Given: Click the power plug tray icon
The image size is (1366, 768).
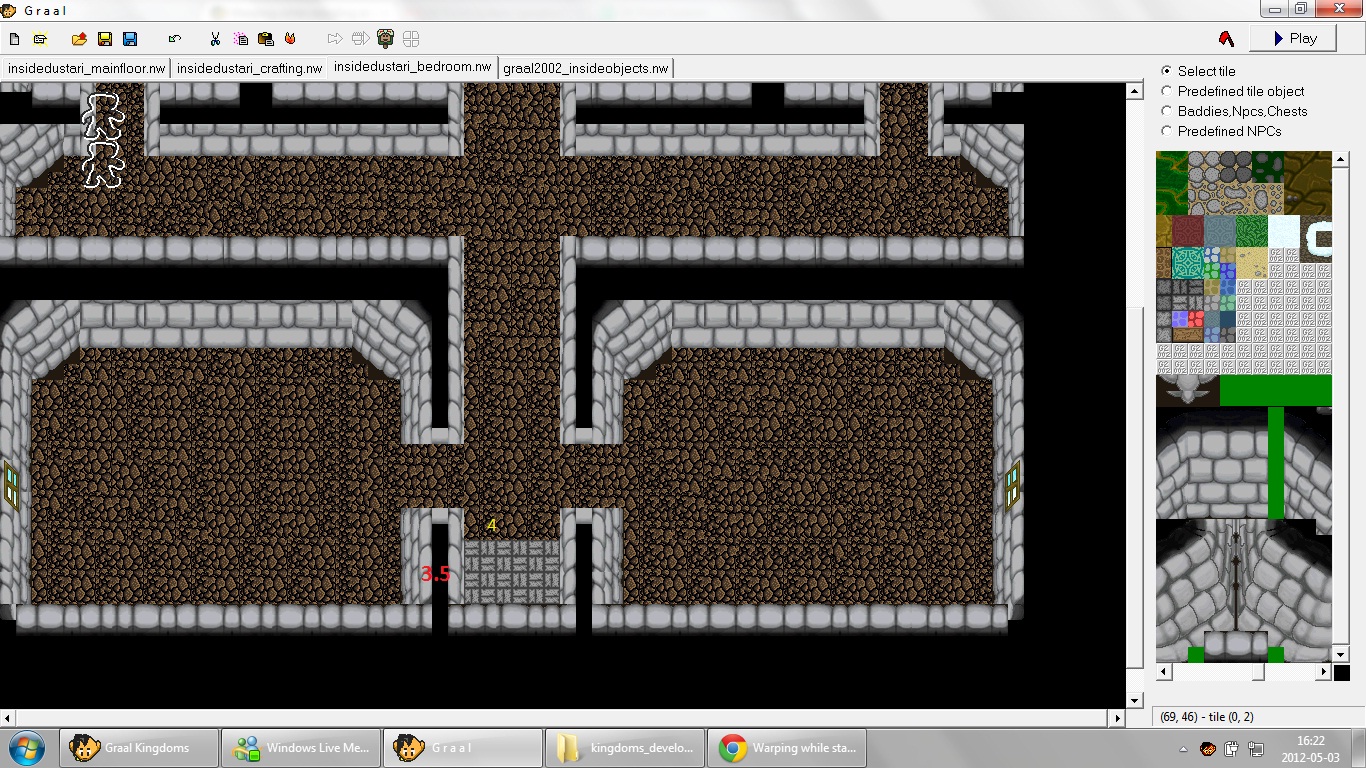Looking at the screenshot, I should click(1231, 748).
